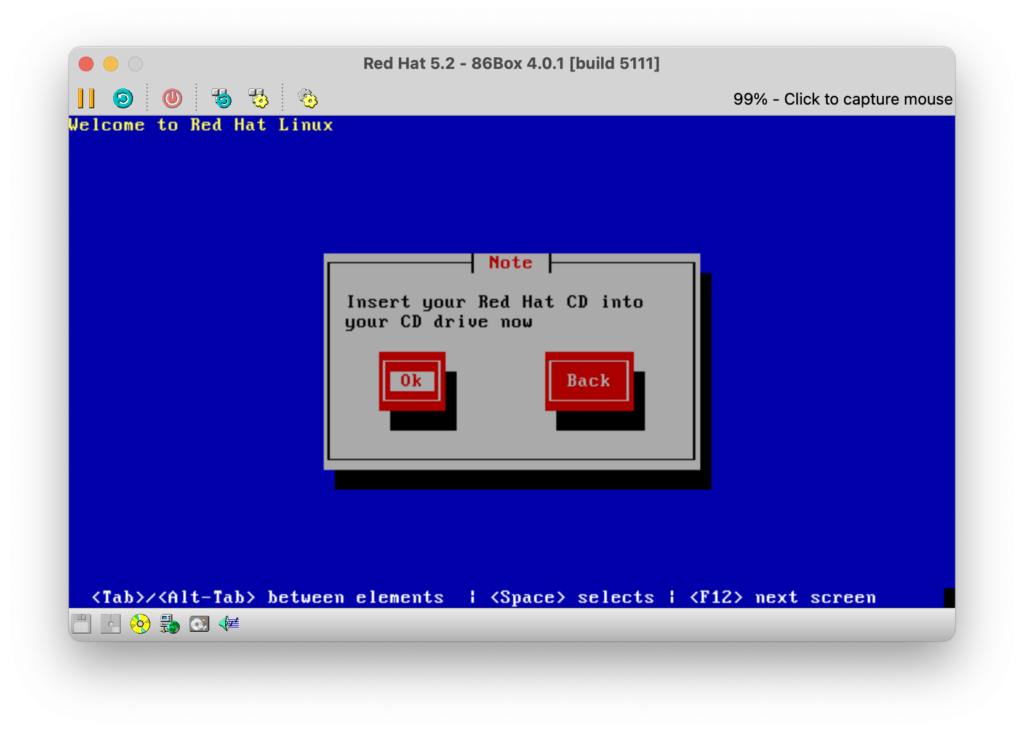
Task: Choose Back in the Note dialog
Action: coord(589,381)
